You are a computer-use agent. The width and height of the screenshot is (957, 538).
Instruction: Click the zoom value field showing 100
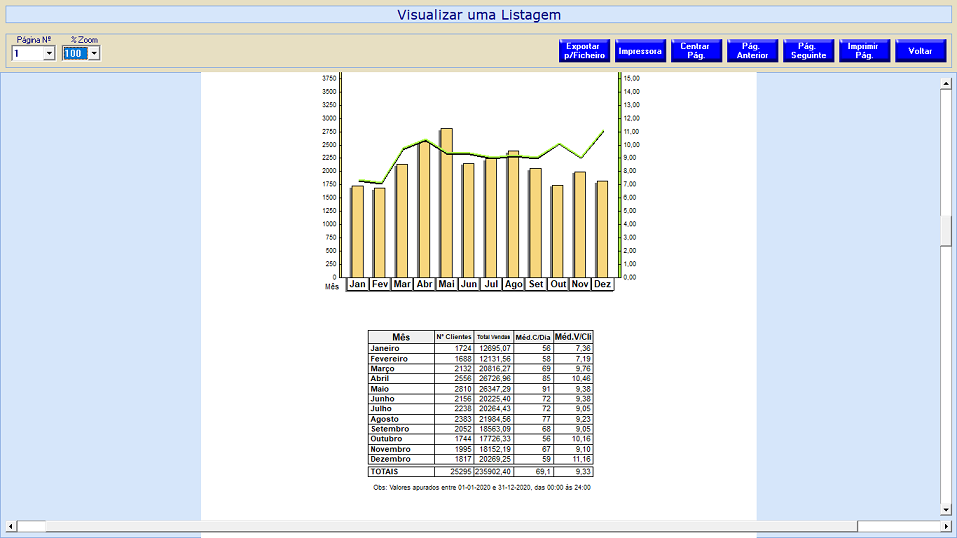75,53
